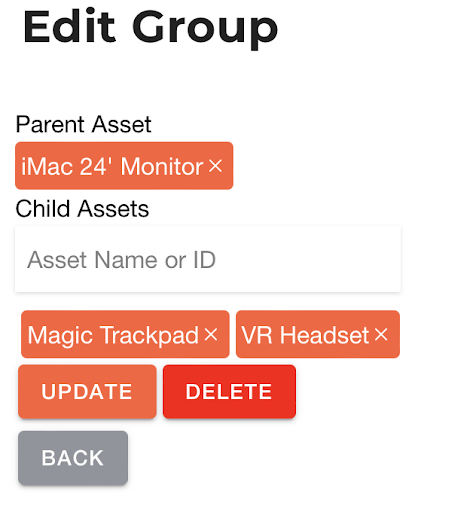Remove the Magic Trackpad child asset
Viewport: 476px width, 512px height.
(211, 334)
